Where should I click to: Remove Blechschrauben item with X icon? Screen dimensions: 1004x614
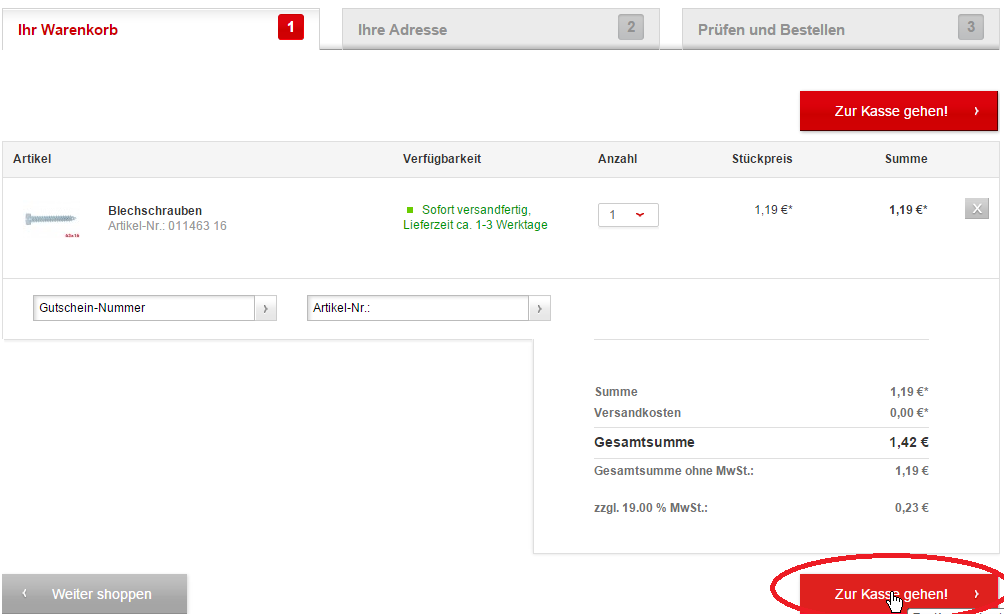(976, 209)
